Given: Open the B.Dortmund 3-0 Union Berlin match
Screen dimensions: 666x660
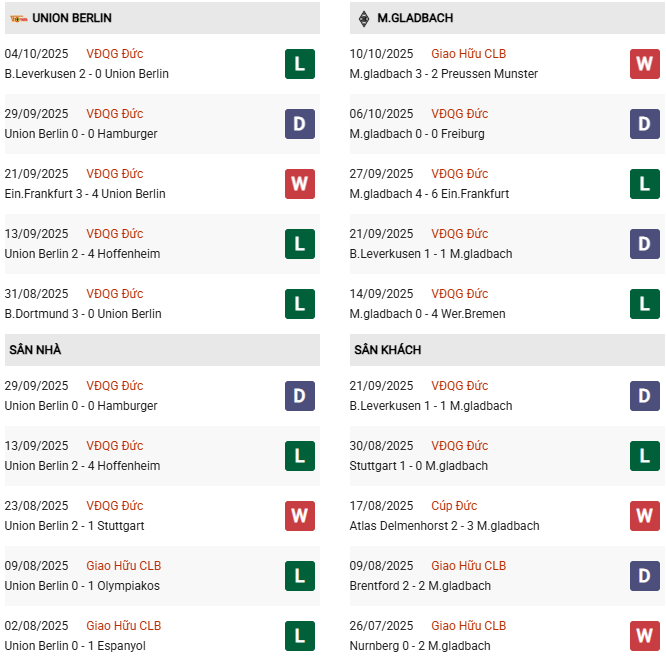Looking at the screenshot, I should point(83,314).
